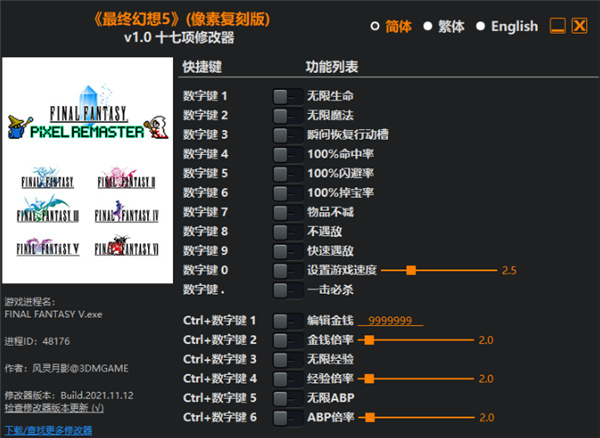The image size is (600, 438).
Task: Click the 无限生命 label
Action: pos(330,96)
